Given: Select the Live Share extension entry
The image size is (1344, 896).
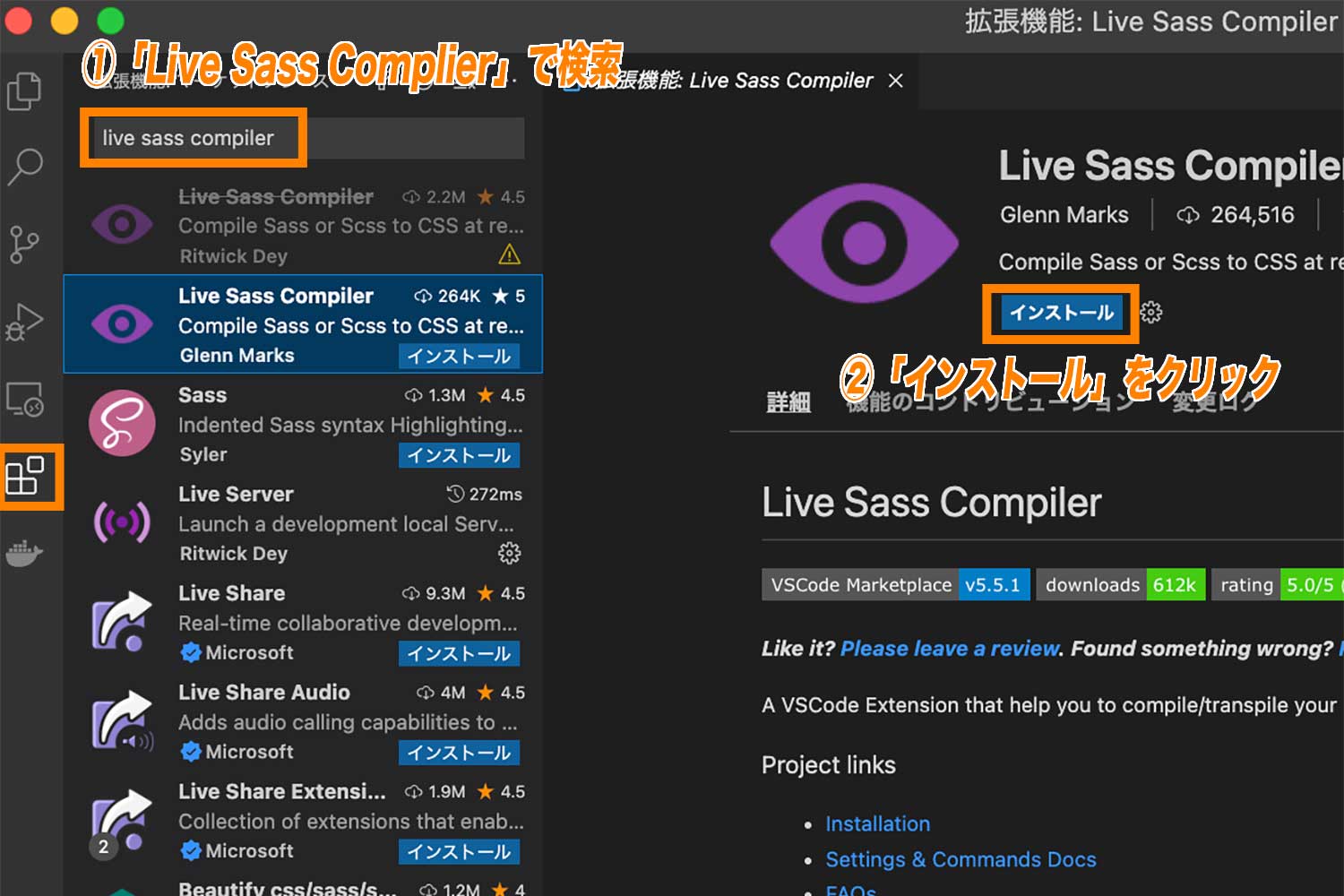Looking at the screenshot, I should coord(303,622).
